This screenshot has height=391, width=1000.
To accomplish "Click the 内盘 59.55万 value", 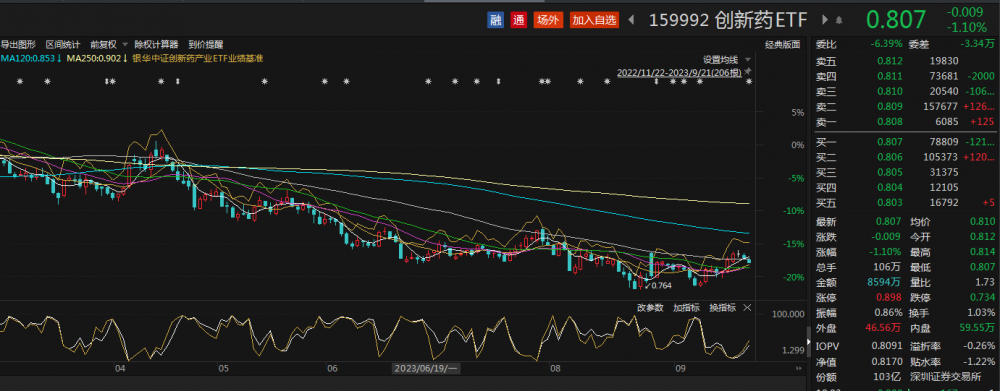I will (x=976, y=328).
